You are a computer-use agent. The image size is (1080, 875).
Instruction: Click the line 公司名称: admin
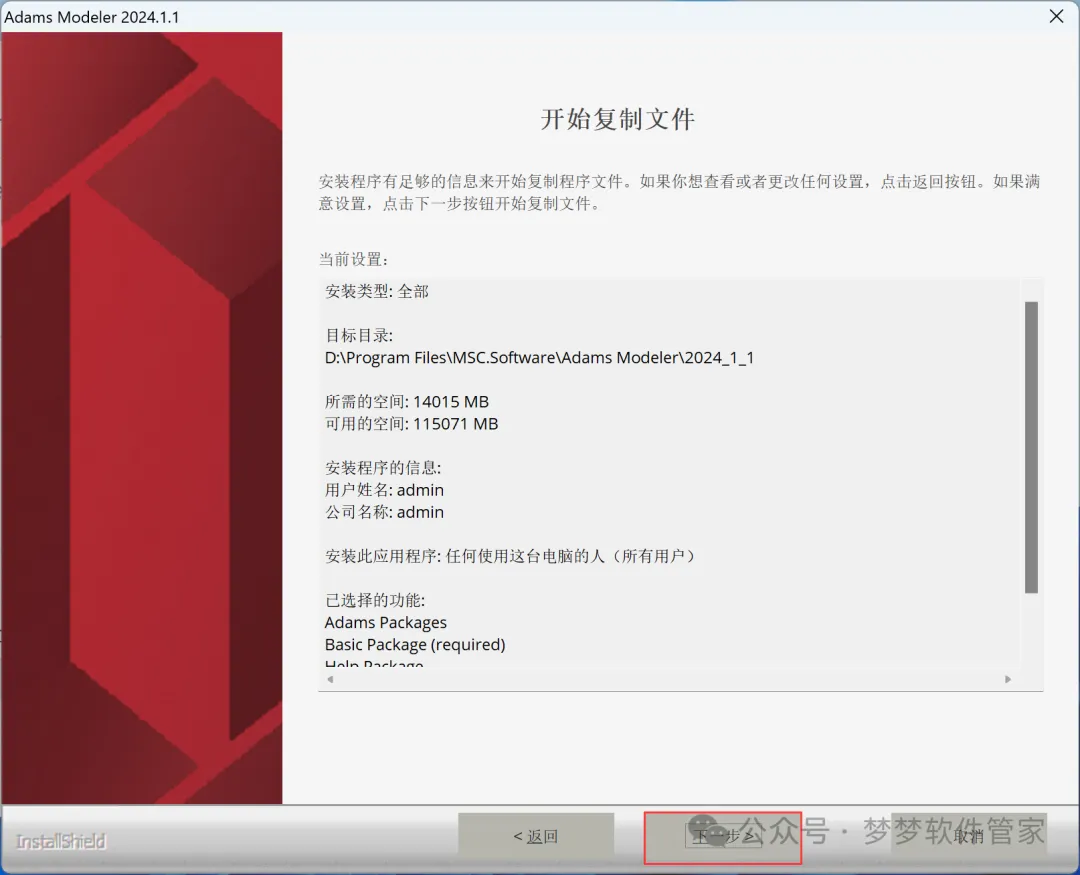(x=384, y=512)
